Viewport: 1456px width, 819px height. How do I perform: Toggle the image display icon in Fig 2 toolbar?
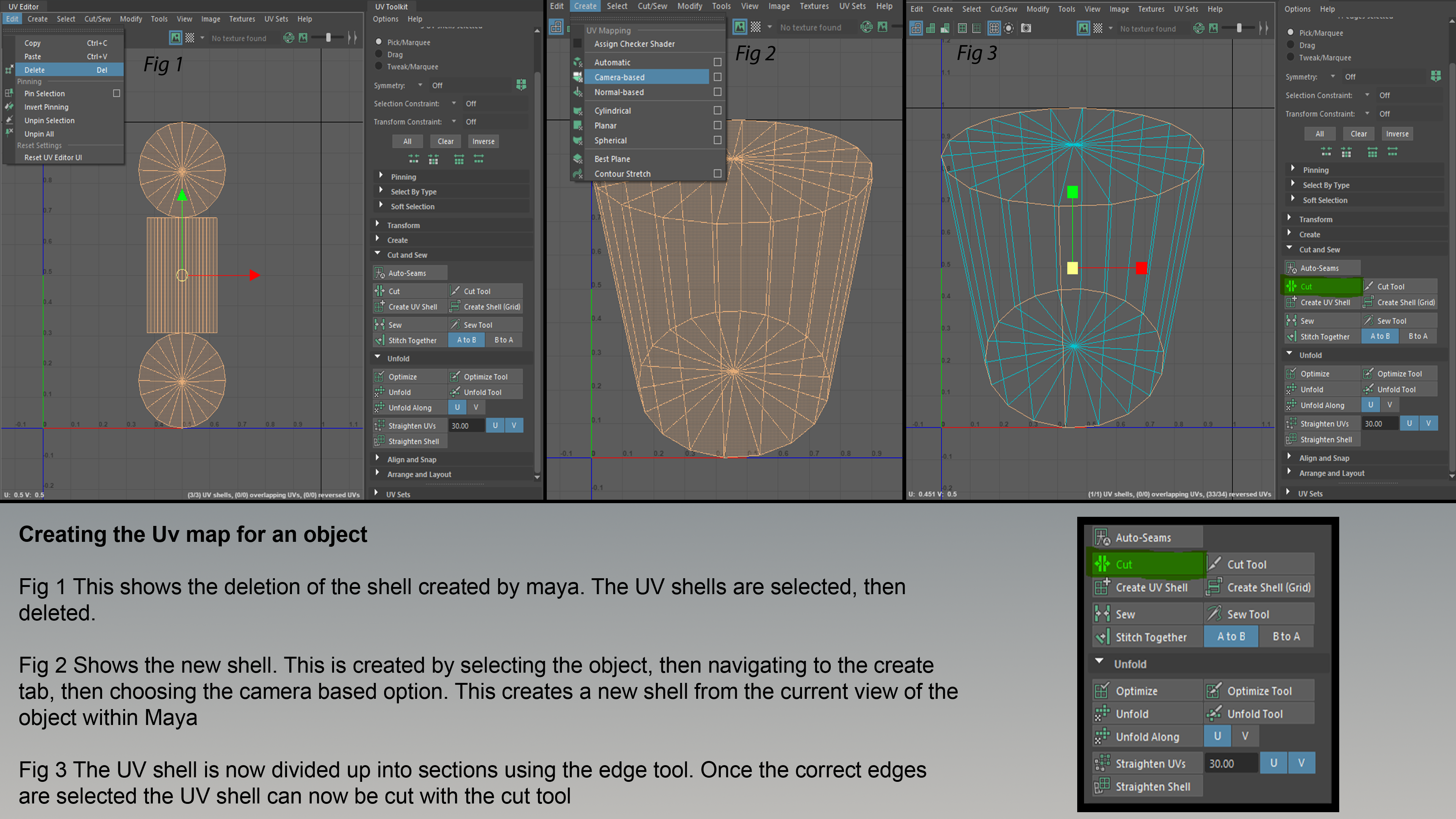[x=740, y=27]
